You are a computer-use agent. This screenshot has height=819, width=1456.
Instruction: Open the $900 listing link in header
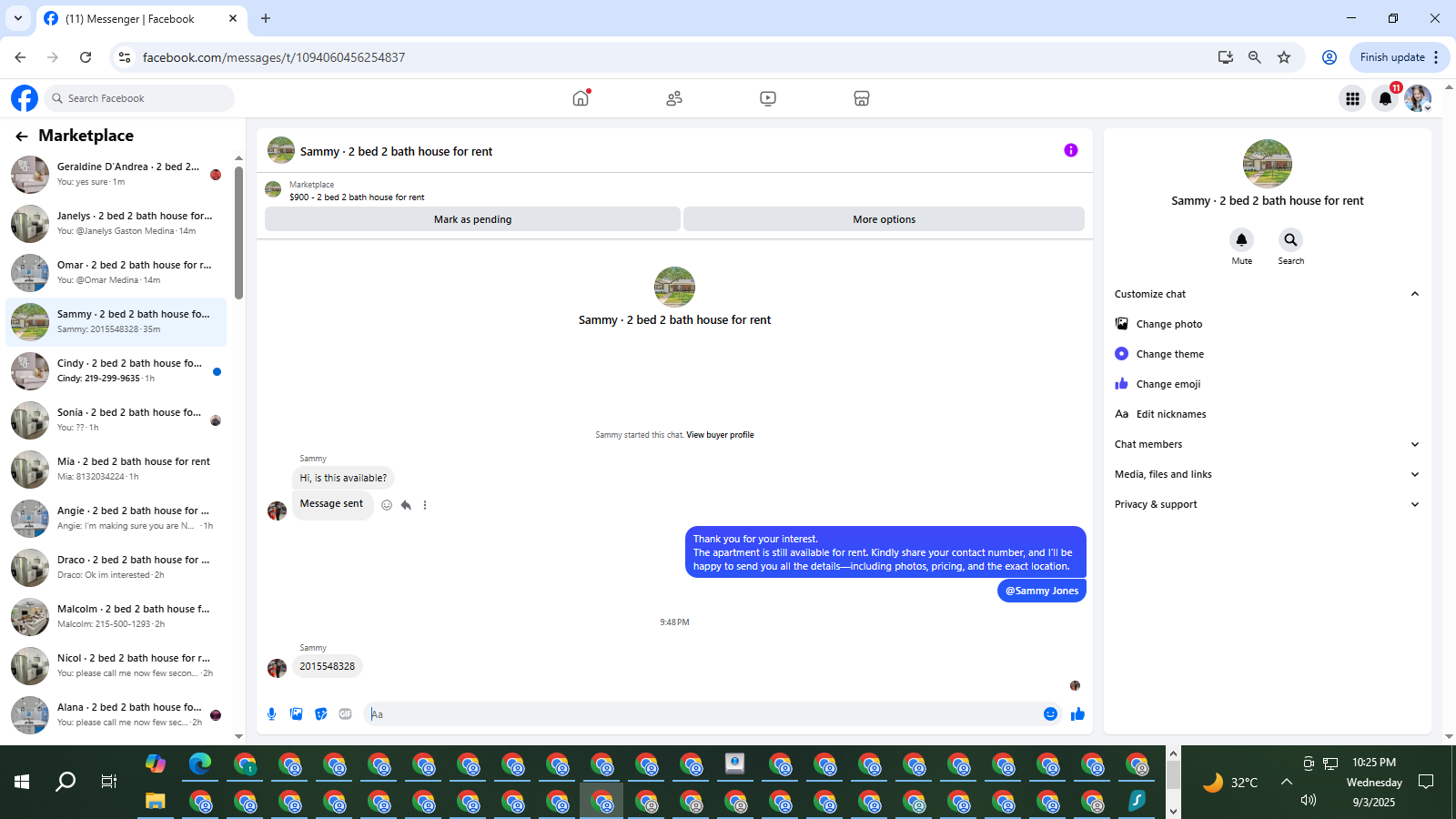point(357,197)
